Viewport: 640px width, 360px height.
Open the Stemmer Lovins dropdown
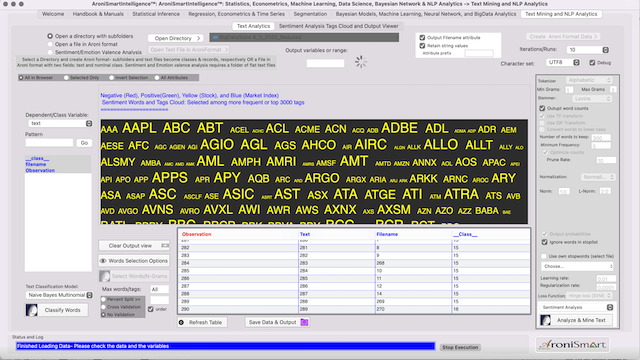[591, 99]
